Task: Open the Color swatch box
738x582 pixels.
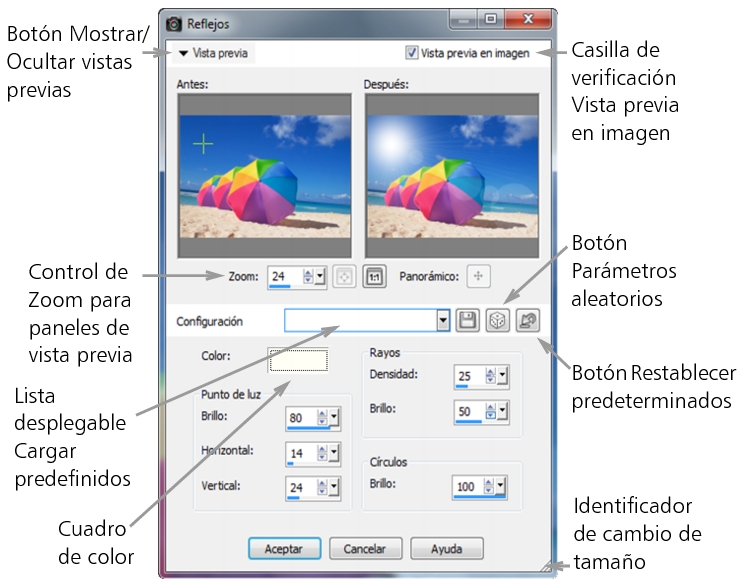Action: (x=297, y=358)
